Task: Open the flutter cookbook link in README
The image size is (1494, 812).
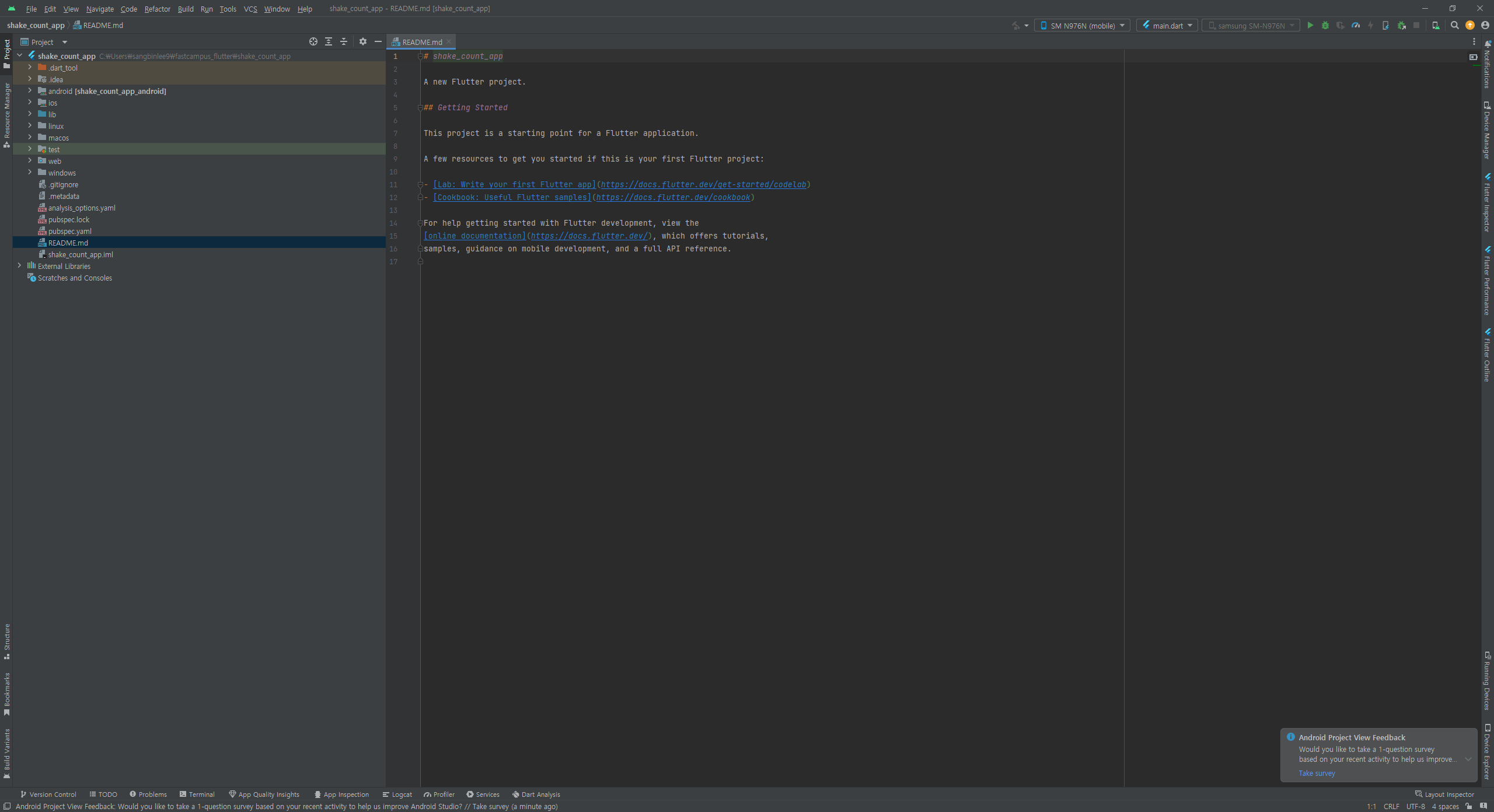Action: coord(673,197)
